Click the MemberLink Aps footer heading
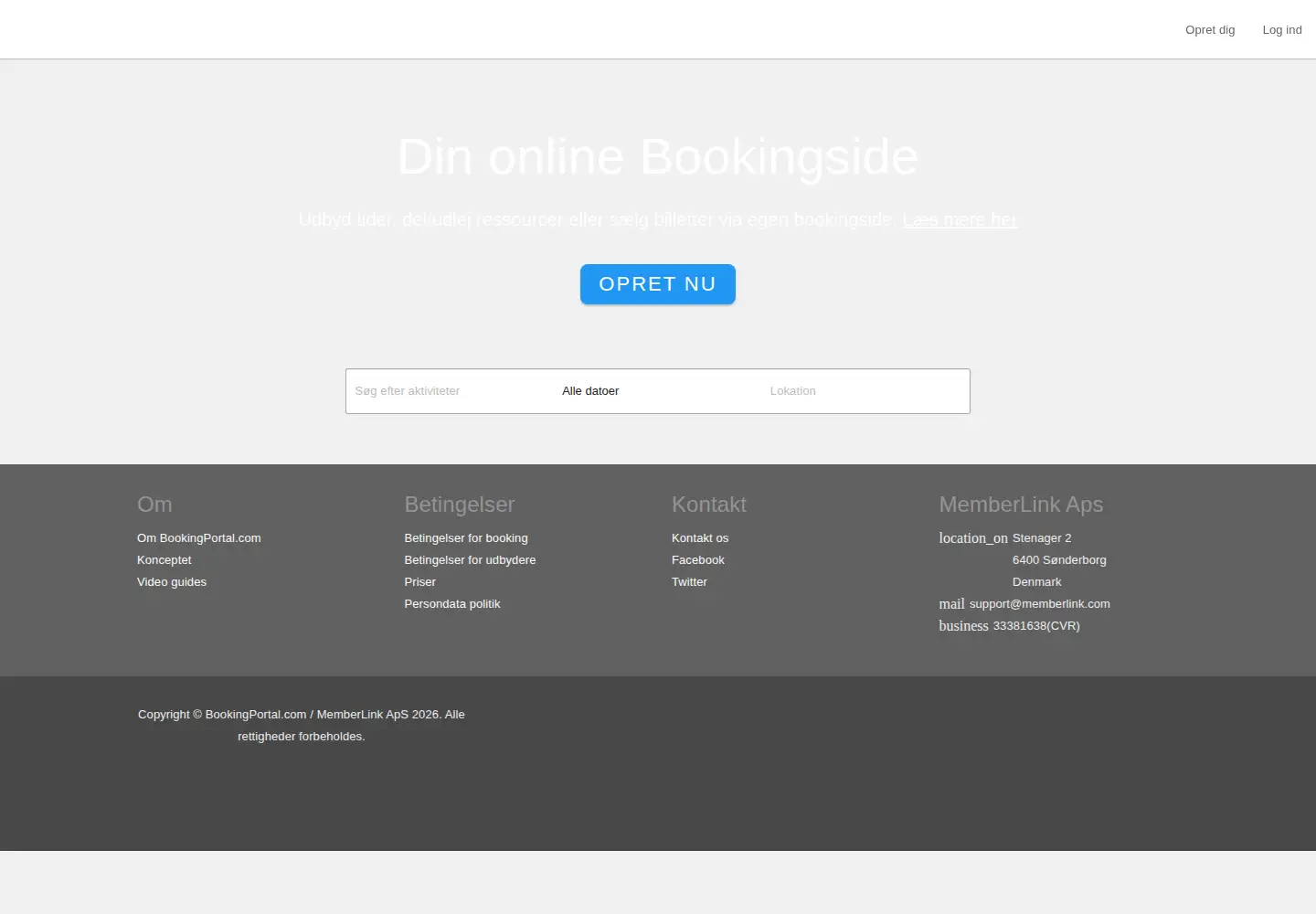 (x=1021, y=505)
